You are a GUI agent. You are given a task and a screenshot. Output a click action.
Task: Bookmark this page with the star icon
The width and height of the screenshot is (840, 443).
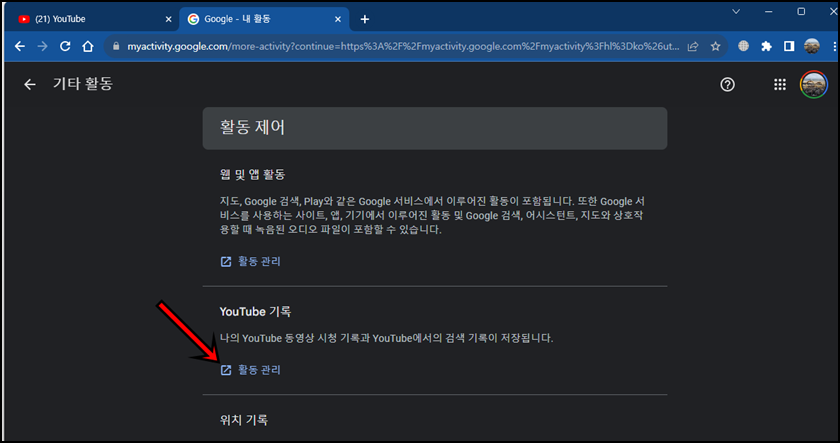click(x=715, y=47)
